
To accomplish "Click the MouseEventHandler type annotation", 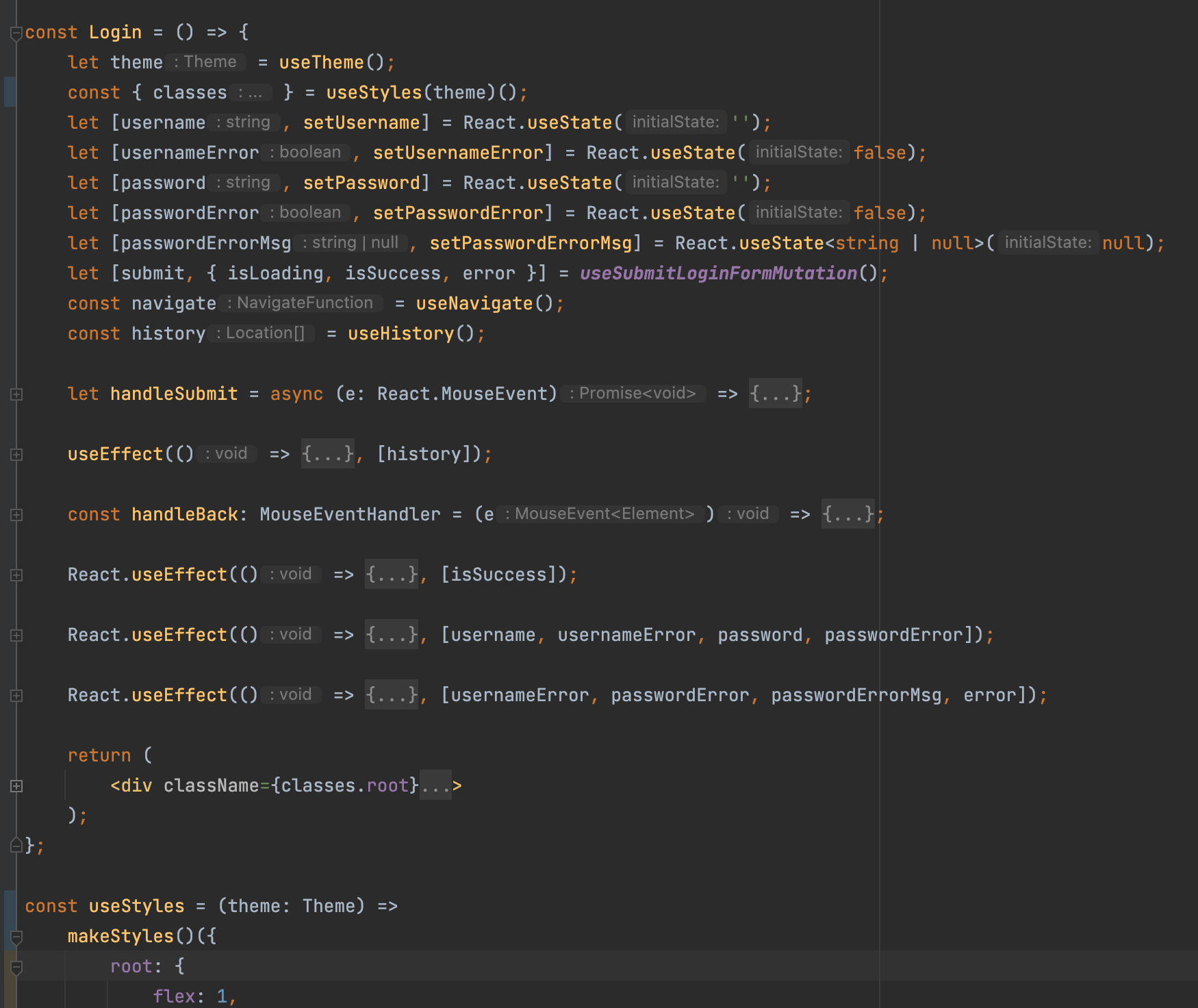I will click(x=350, y=514).
